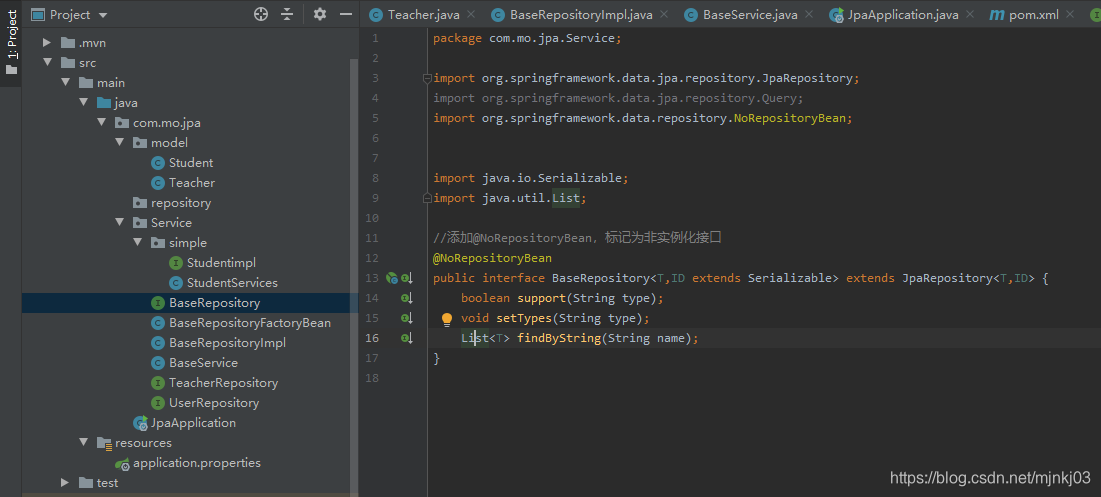Switch to the Teacher.java tab
Image resolution: width=1101 pixels, height=497 pixels.
tap(423, 15)
